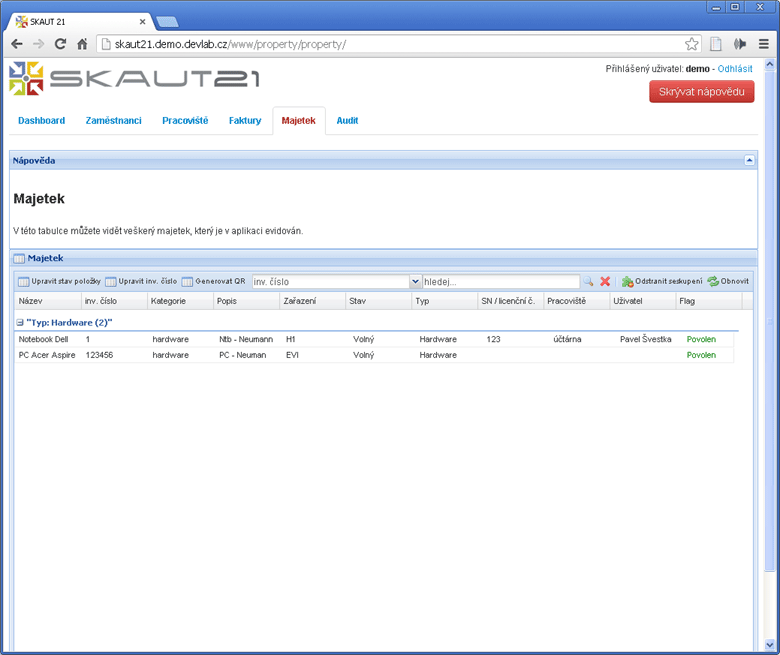Image resolution: width=780 pixels, height=655 pixels.
Task: Refresh the table with Obnovit
Action: pos(727,282)
